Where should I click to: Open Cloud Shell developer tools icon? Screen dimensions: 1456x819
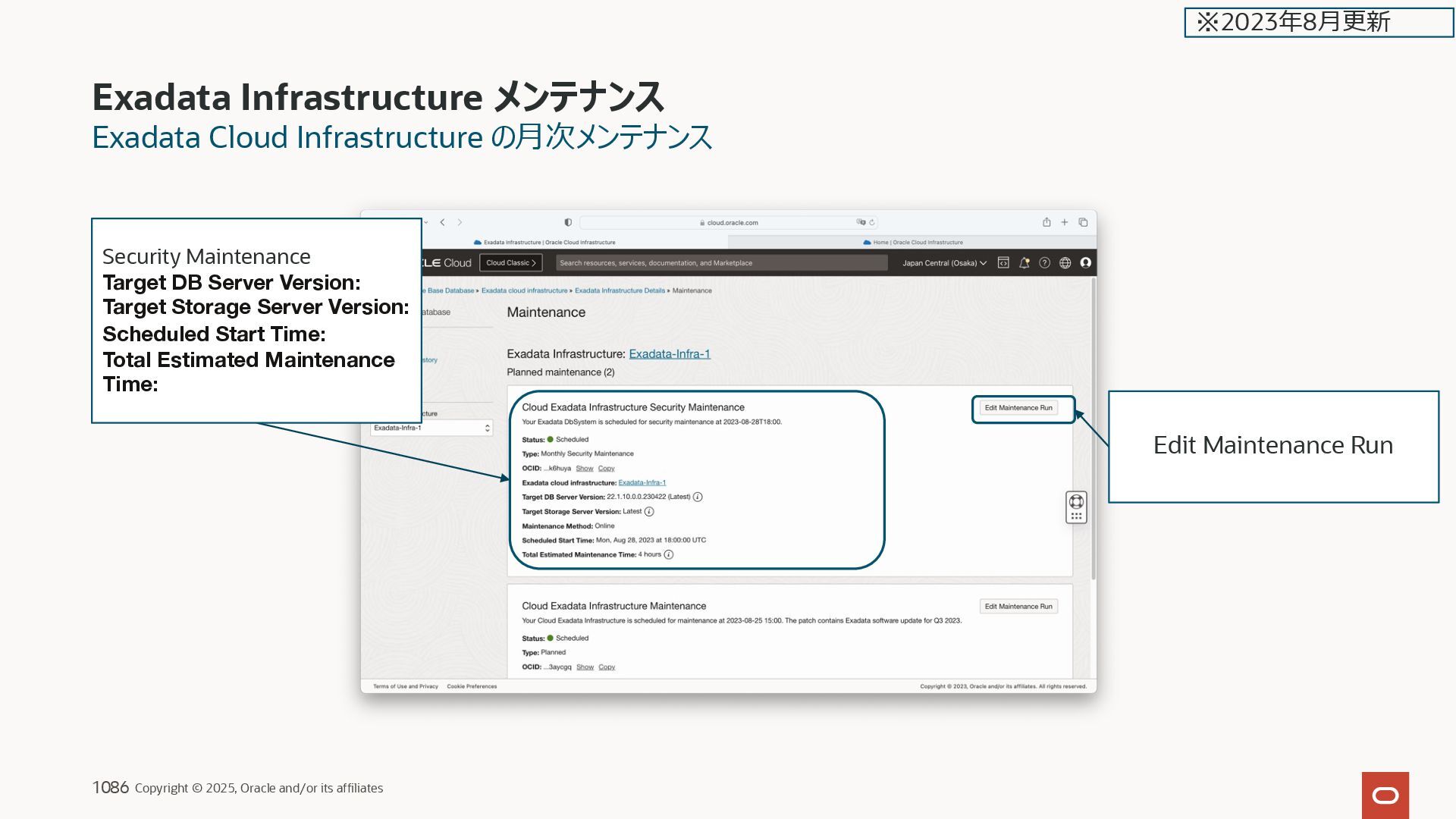click(x=1003, y=262)
